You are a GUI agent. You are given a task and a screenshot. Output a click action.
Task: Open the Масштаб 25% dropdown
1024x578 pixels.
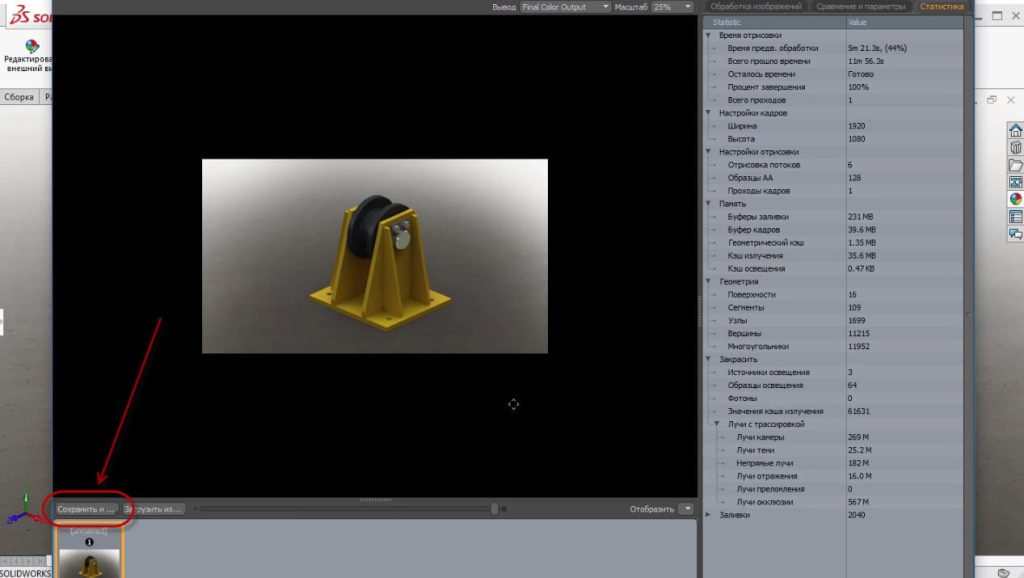(672, 7)
